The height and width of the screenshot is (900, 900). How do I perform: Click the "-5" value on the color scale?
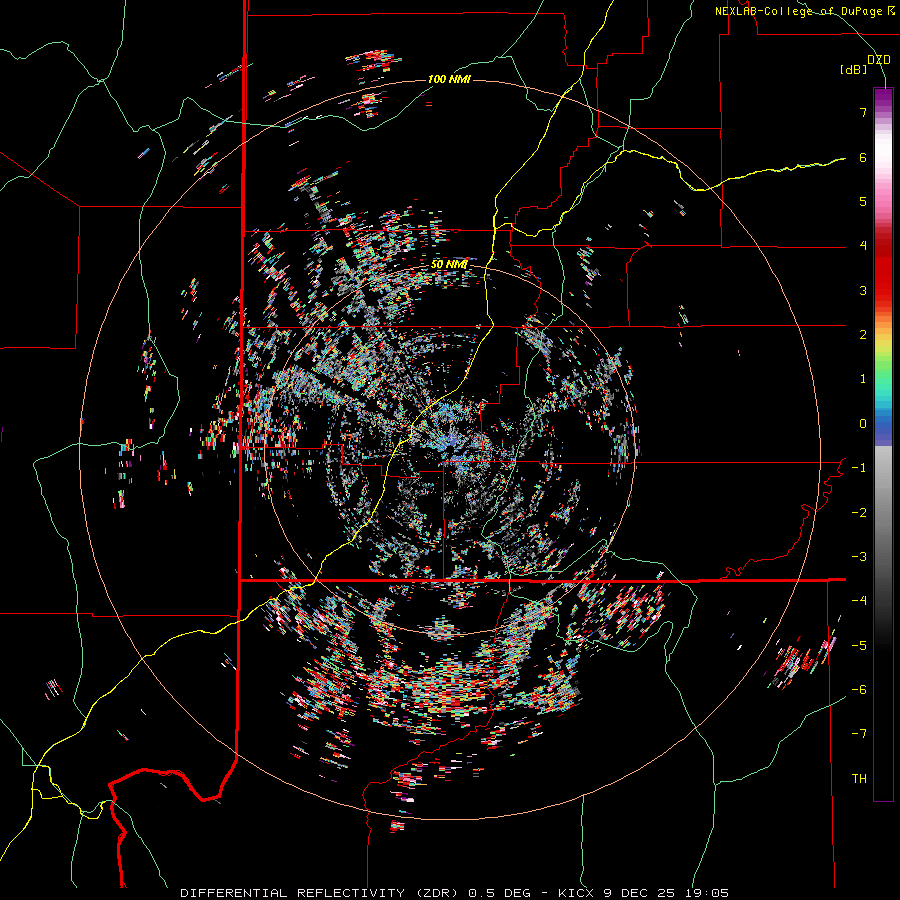click(x=859, y=646)
